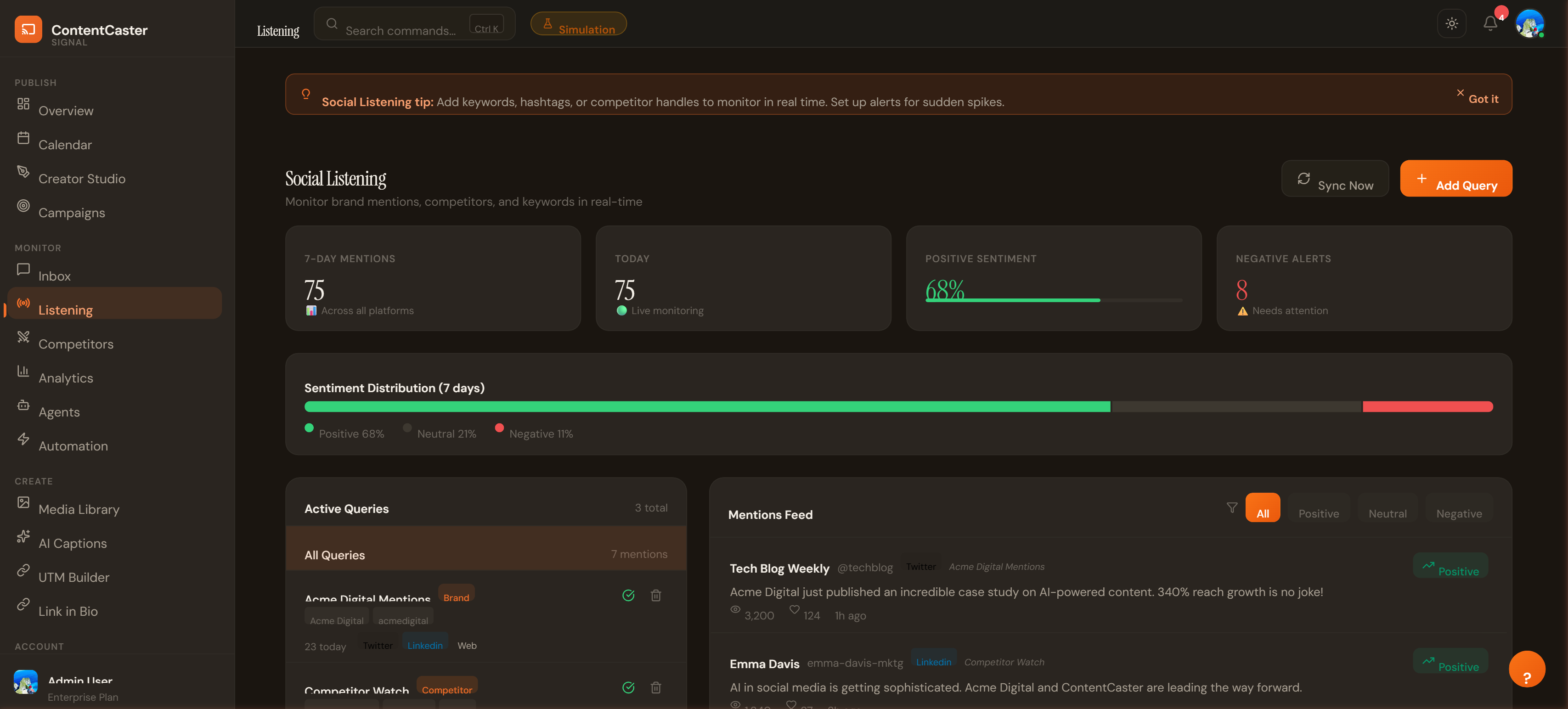Click the ContentCaster logo icon
This screenshot has height=709, width=1568.
[x=28, y=29]
